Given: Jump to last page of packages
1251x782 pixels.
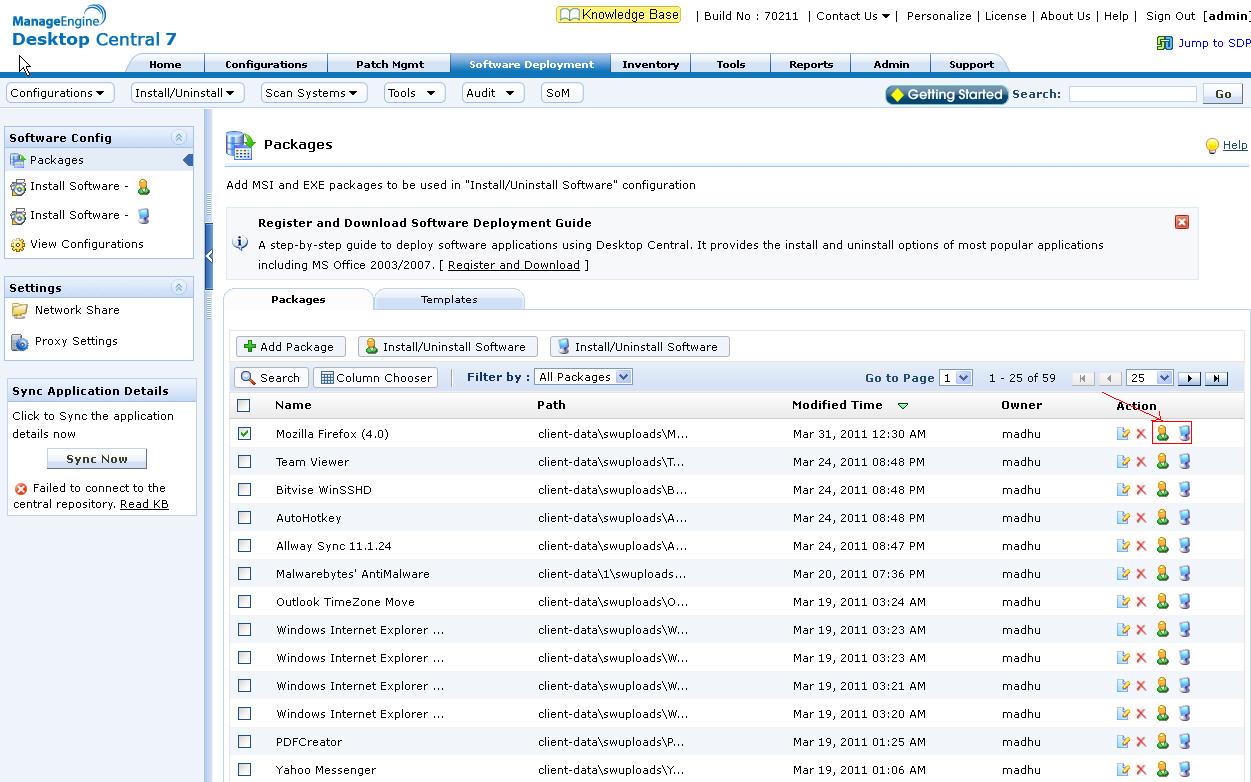Looking at the screenshot, I should point(1216,378).
